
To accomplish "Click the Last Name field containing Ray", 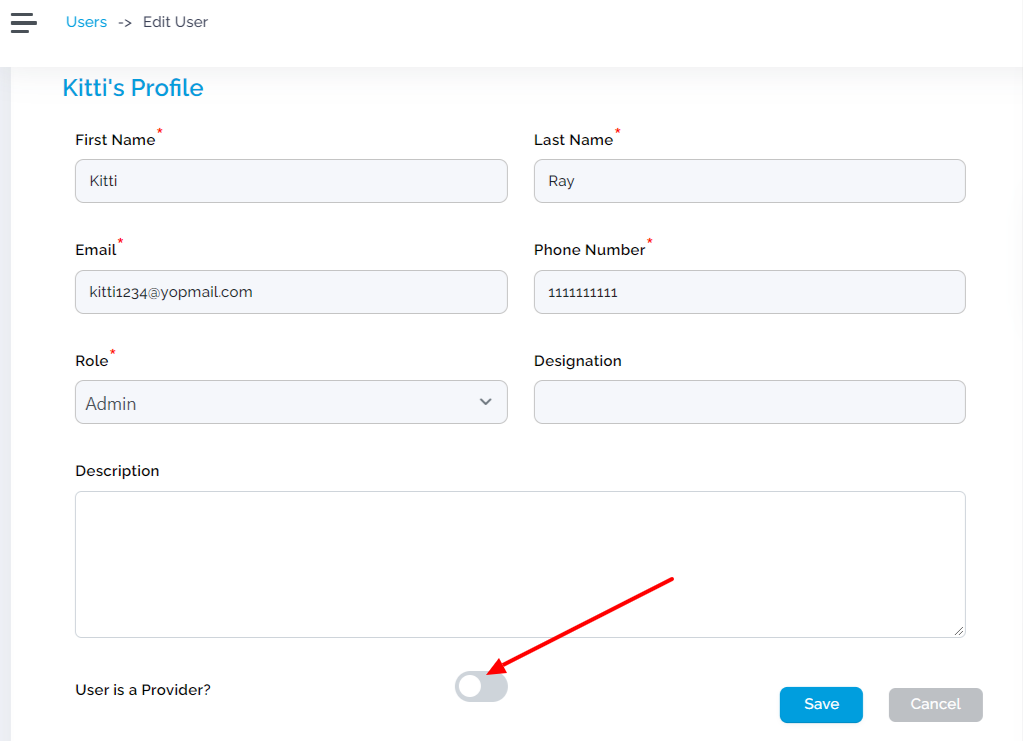I will click(750, 181).
